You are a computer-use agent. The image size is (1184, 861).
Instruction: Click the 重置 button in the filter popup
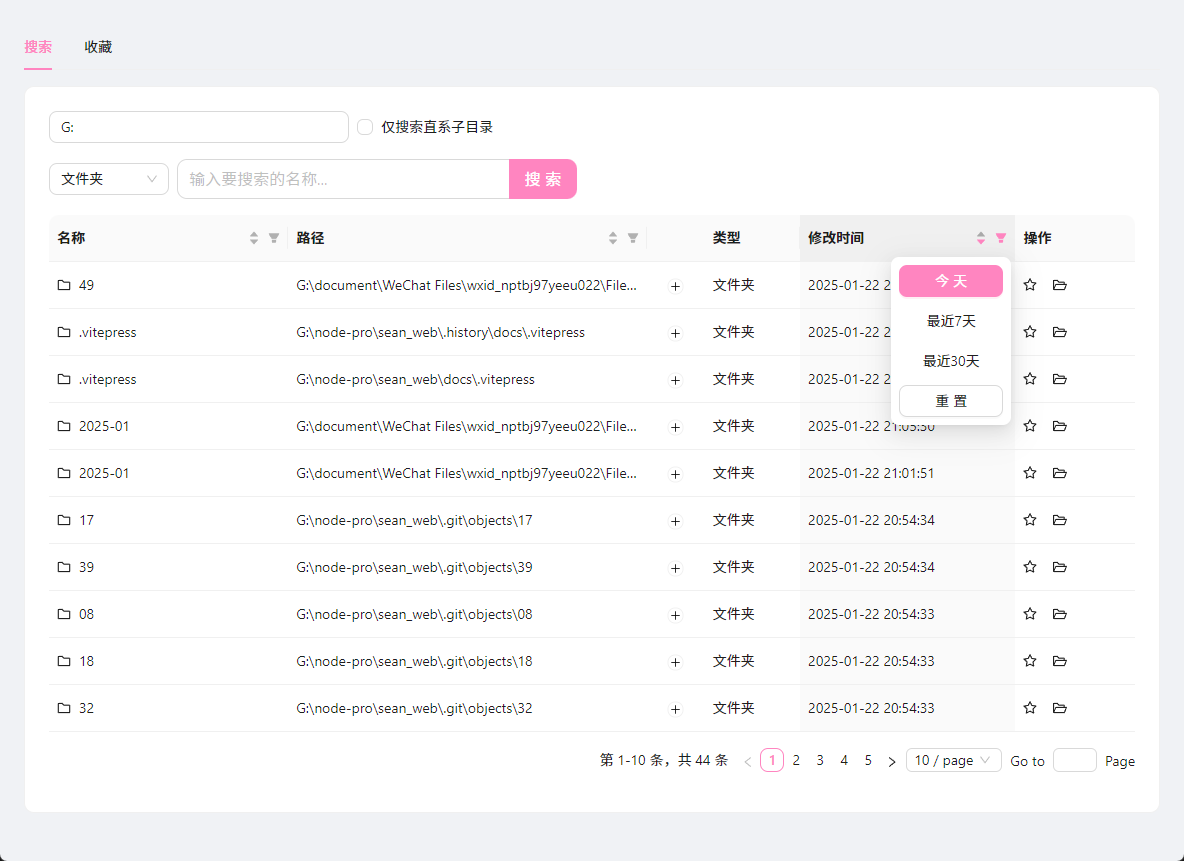(x=951, y=401)
